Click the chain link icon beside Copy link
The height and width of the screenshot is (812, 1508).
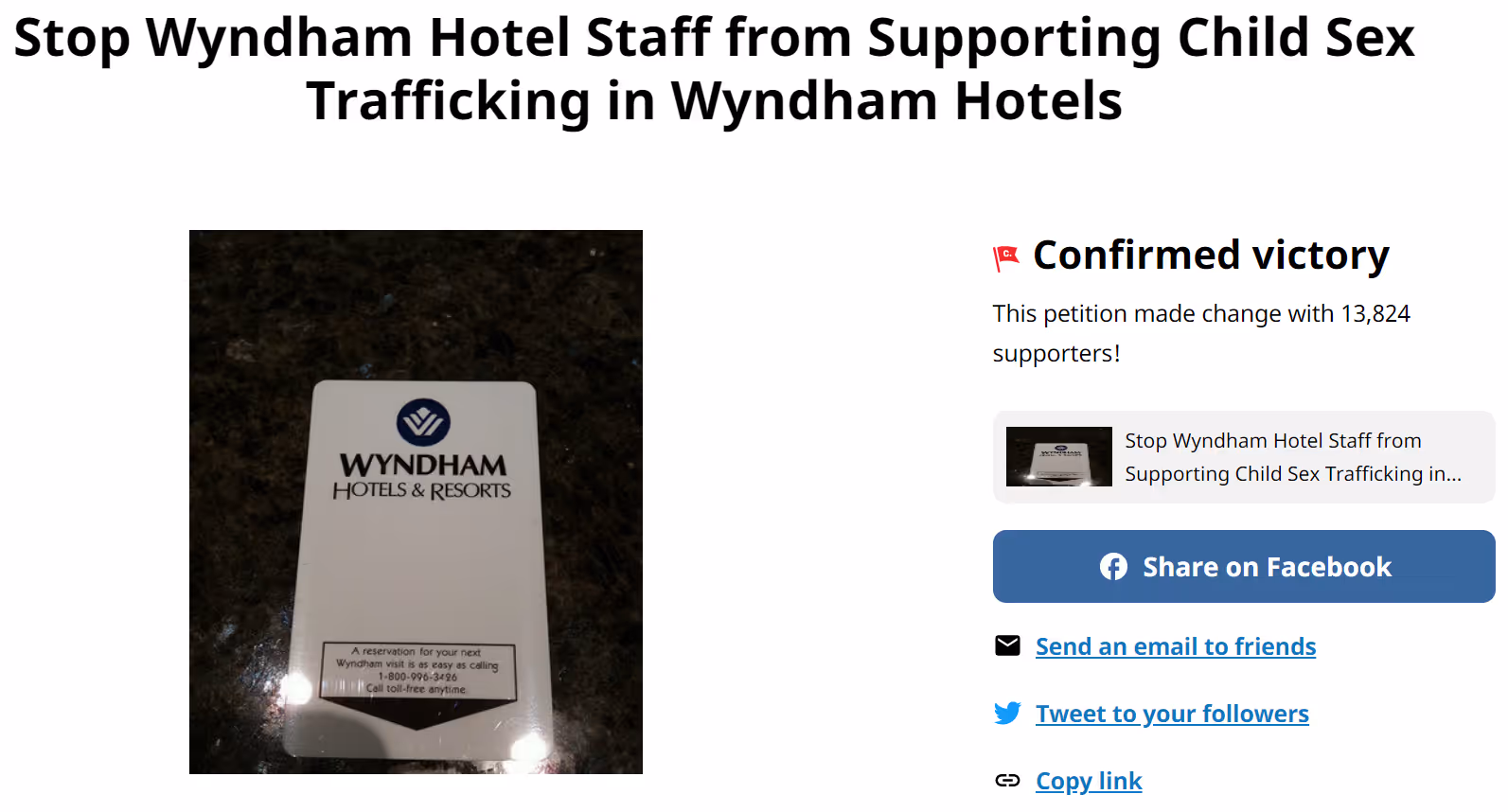coord(1008,780)
